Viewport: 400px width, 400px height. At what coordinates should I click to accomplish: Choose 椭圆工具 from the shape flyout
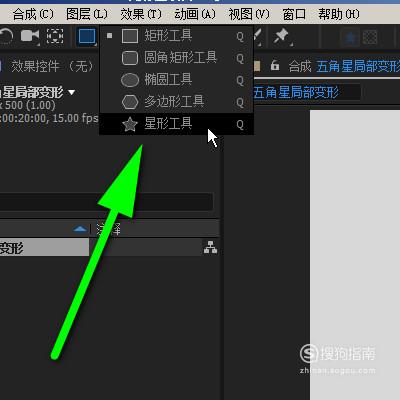pos(177,80)
